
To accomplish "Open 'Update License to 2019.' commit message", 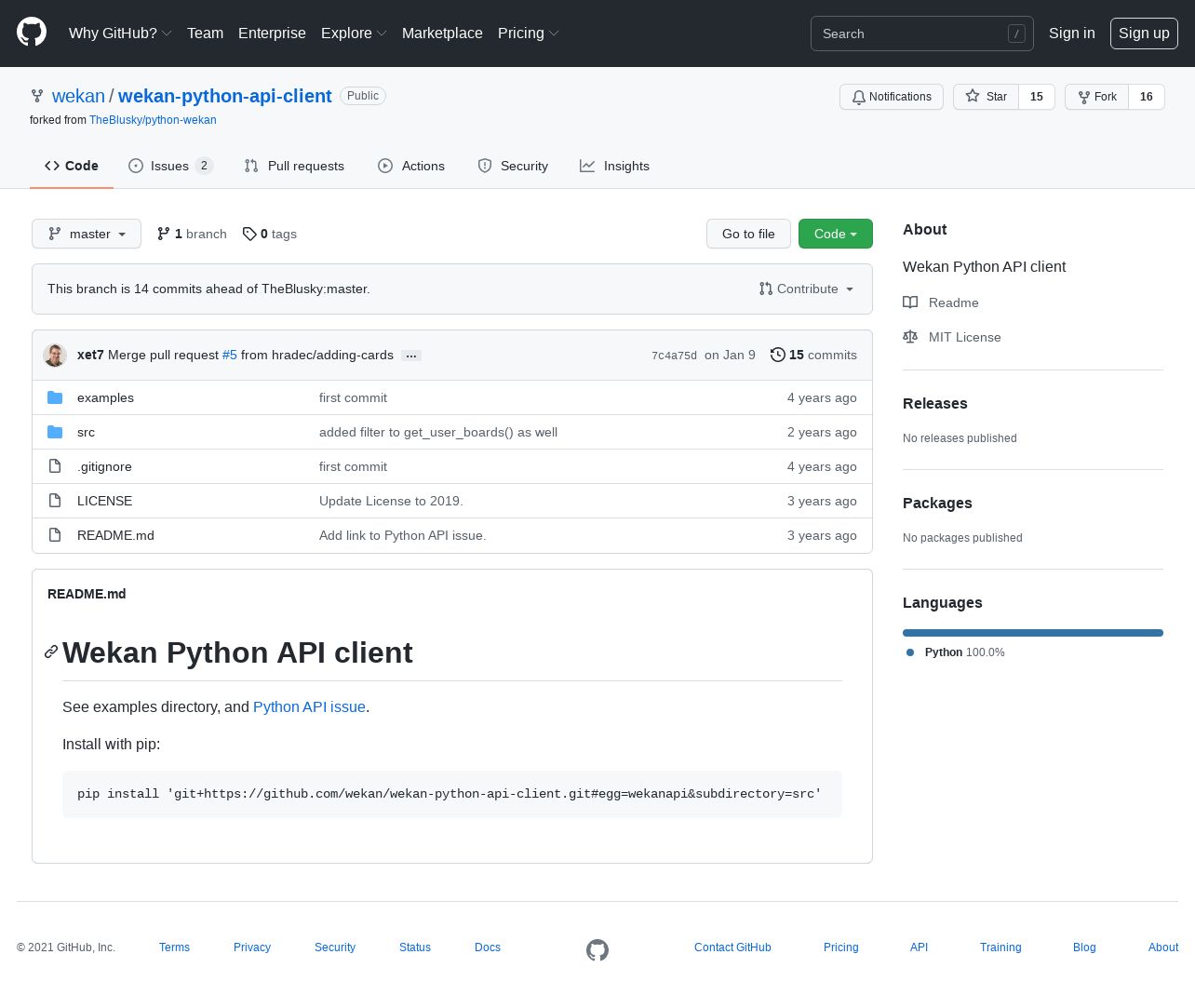I will [391, 501].
